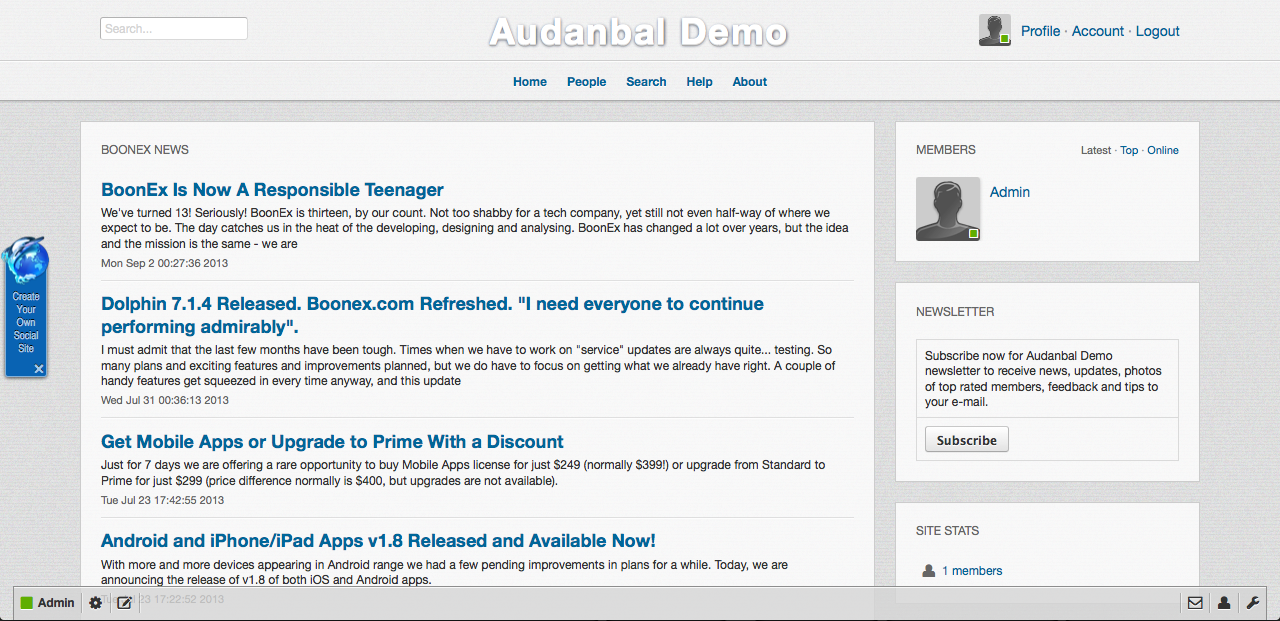
Task: Click the gear settings icon in bottom bar
Action: (96, 603)
